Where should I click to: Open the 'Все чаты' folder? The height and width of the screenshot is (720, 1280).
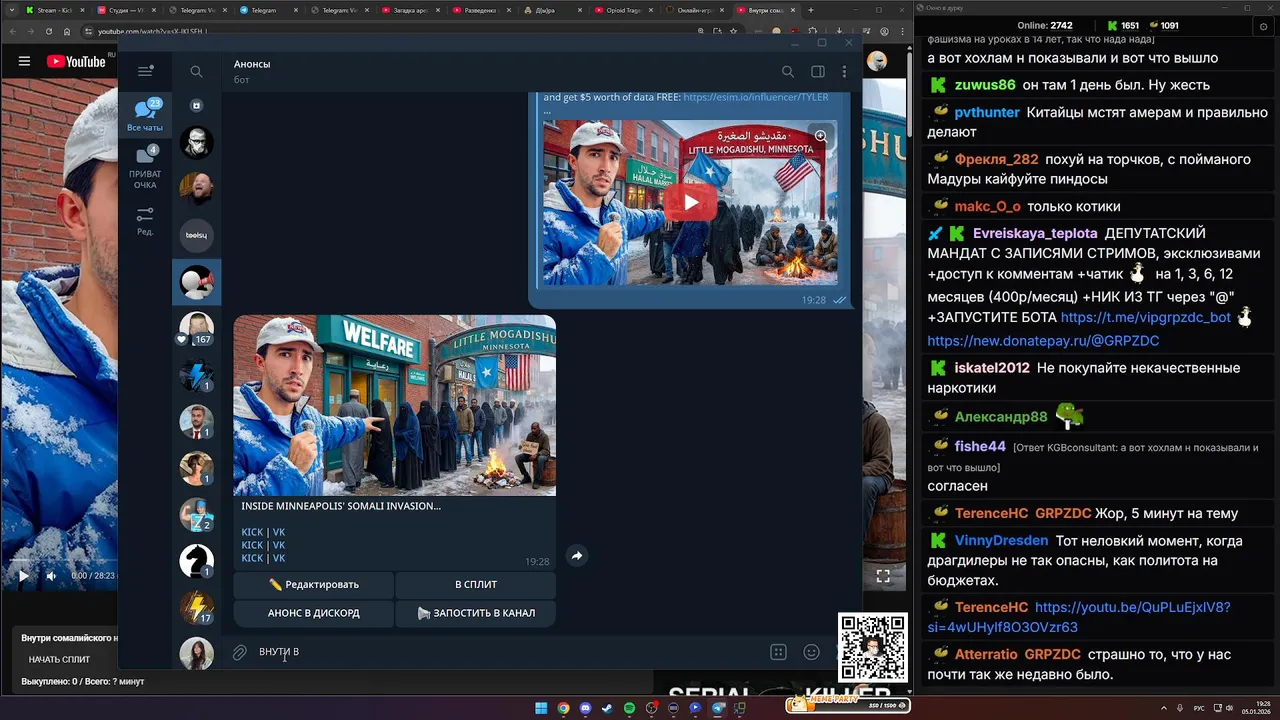(145, 114)
